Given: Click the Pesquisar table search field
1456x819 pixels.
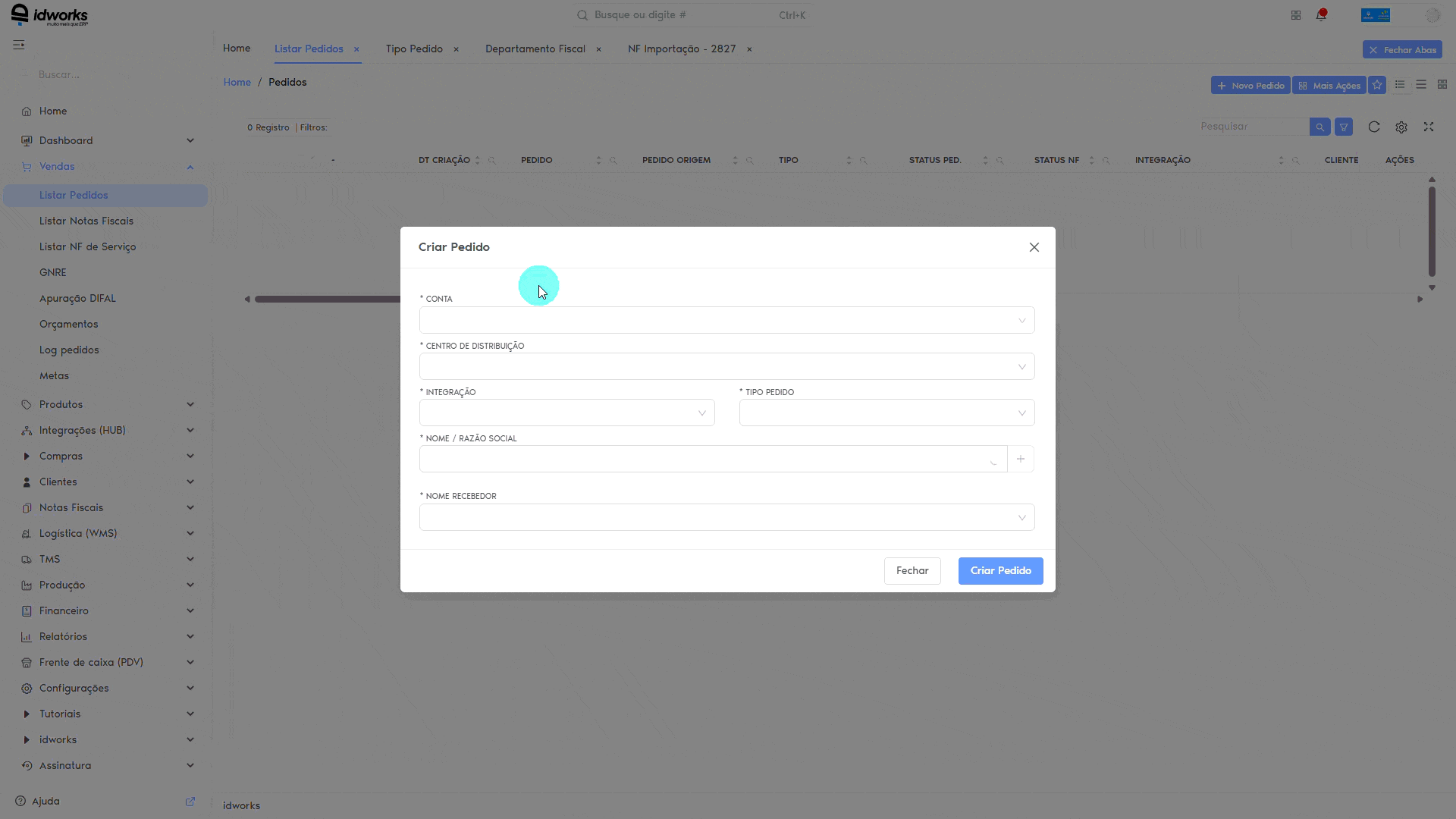Looking at the screenshot, I should pos(1254,127).
